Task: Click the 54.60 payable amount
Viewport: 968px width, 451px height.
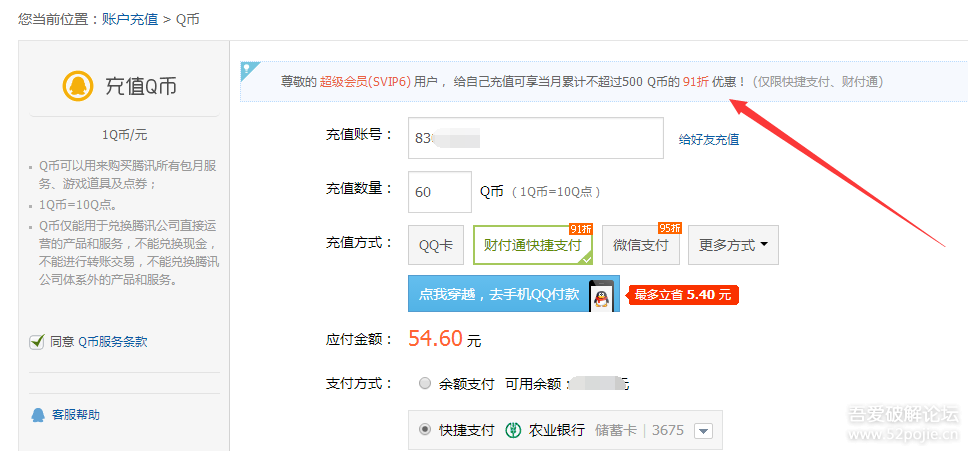Action: click(435, 338)
